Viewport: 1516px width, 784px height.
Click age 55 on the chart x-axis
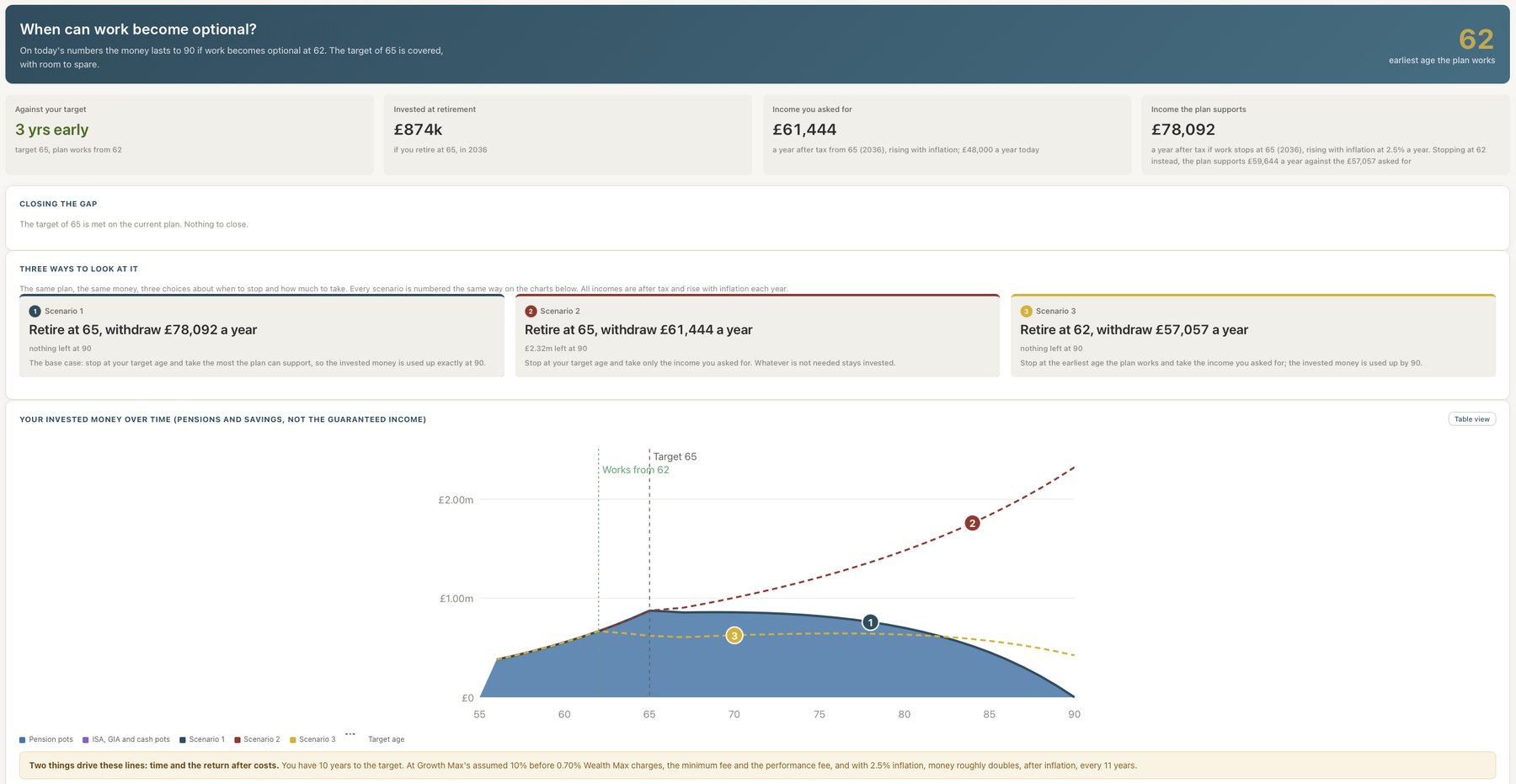click(479, 714)
